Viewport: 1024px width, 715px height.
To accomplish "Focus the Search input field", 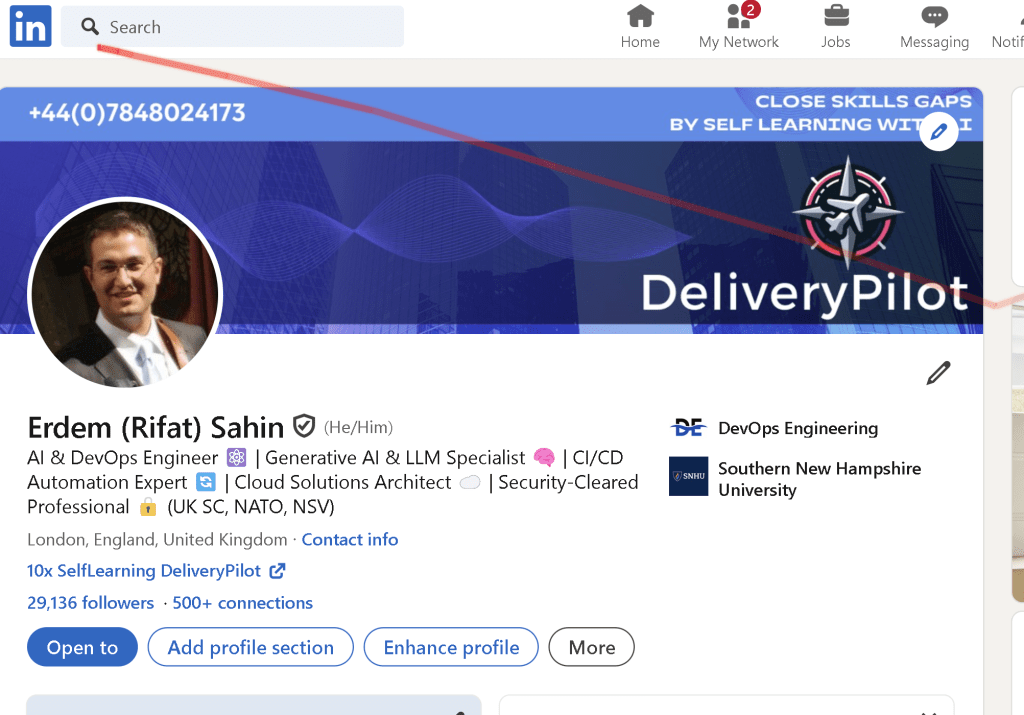I will point(232,27).
